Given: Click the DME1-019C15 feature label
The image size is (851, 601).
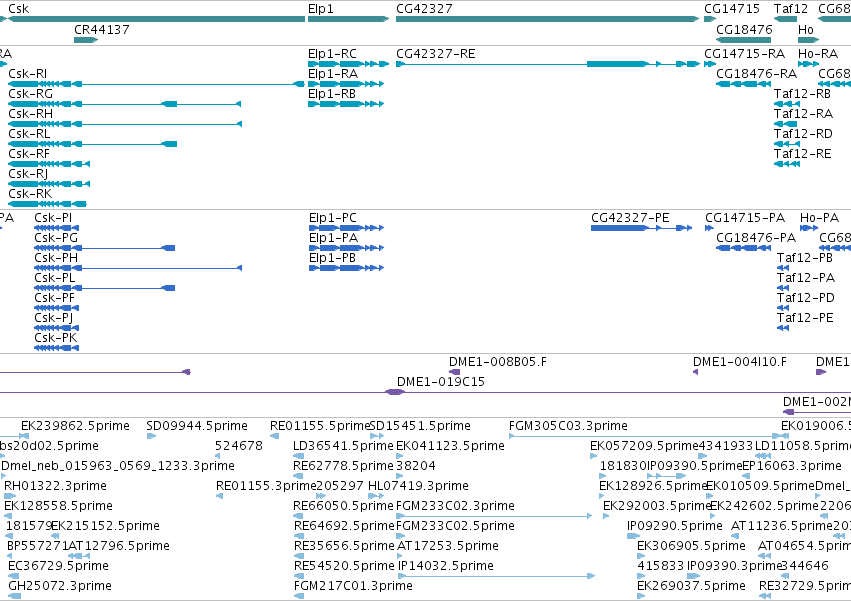Looking at the screenshot, I should 441,382.
